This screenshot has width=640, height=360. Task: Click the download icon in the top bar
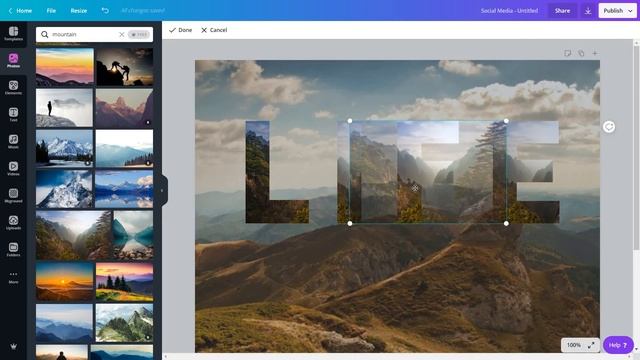pyautogui.click(x=588, y=11)
